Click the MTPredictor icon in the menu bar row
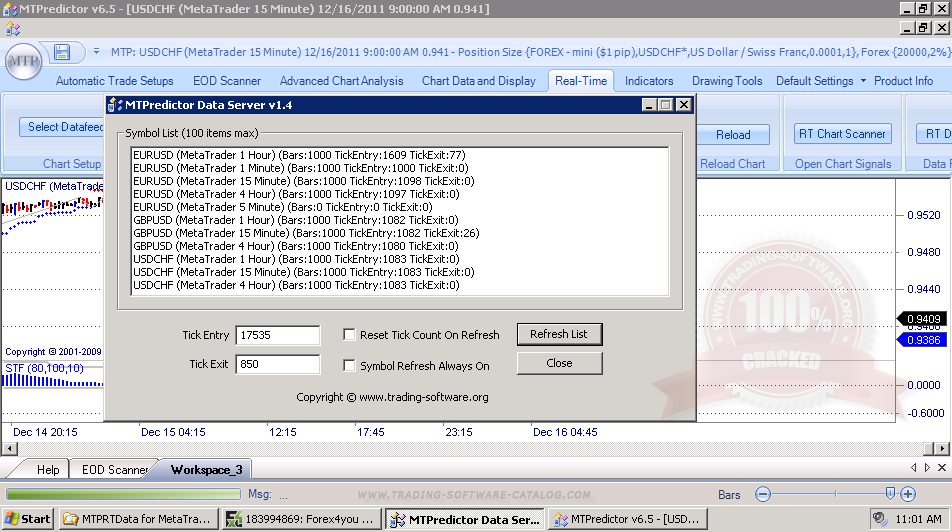This screenshot has height=532, width=952. 12,29
